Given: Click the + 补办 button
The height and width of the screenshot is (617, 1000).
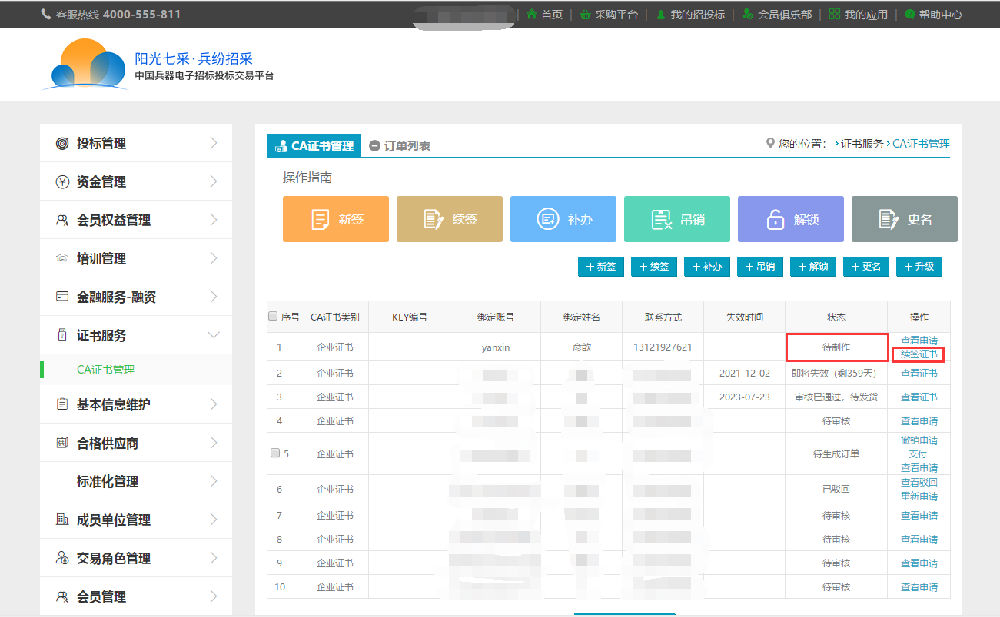Looking at the screenshot, I should click(707, 267).
